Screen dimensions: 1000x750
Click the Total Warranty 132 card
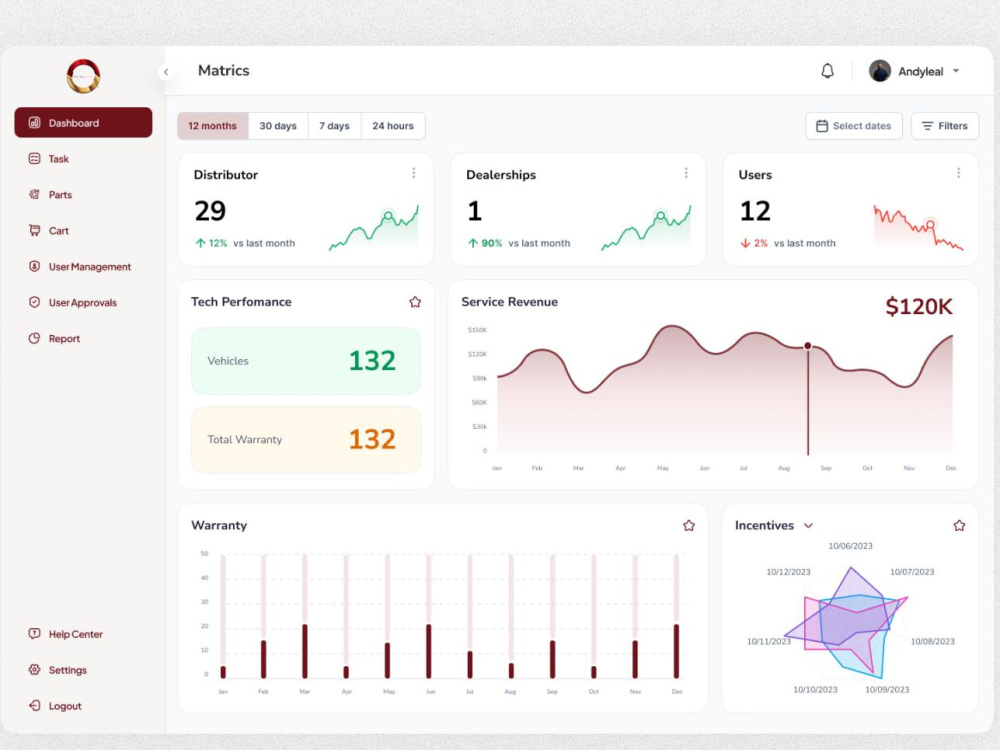306,439
